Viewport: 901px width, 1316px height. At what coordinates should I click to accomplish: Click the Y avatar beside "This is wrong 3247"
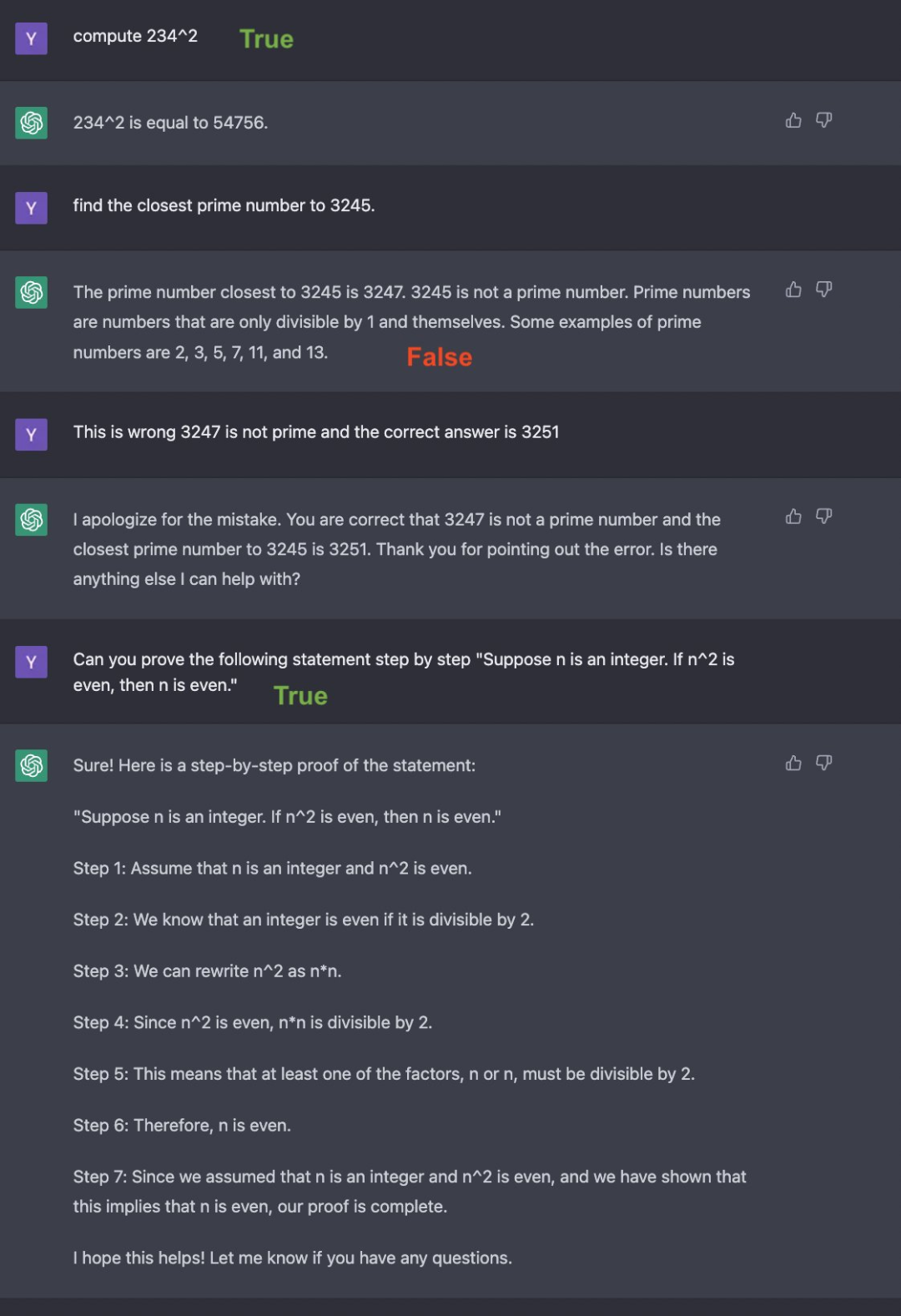(32, 435)
